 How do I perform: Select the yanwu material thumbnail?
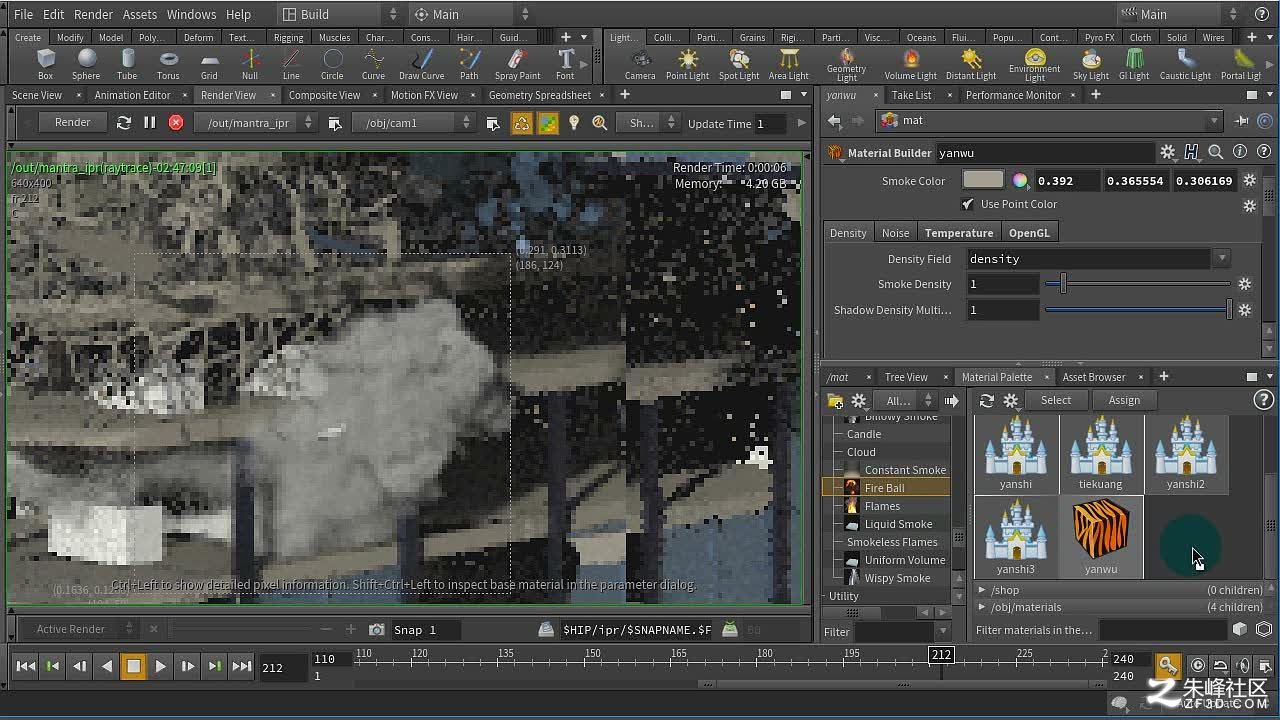[x=1101, y=537]
